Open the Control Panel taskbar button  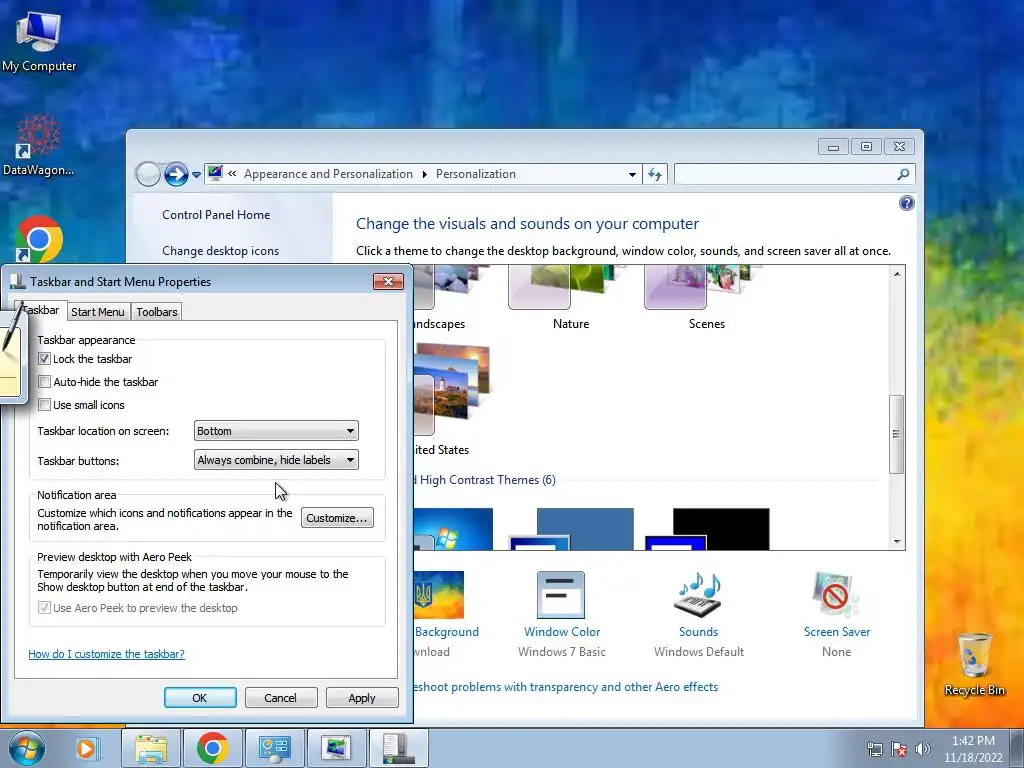tap(274, 748)
